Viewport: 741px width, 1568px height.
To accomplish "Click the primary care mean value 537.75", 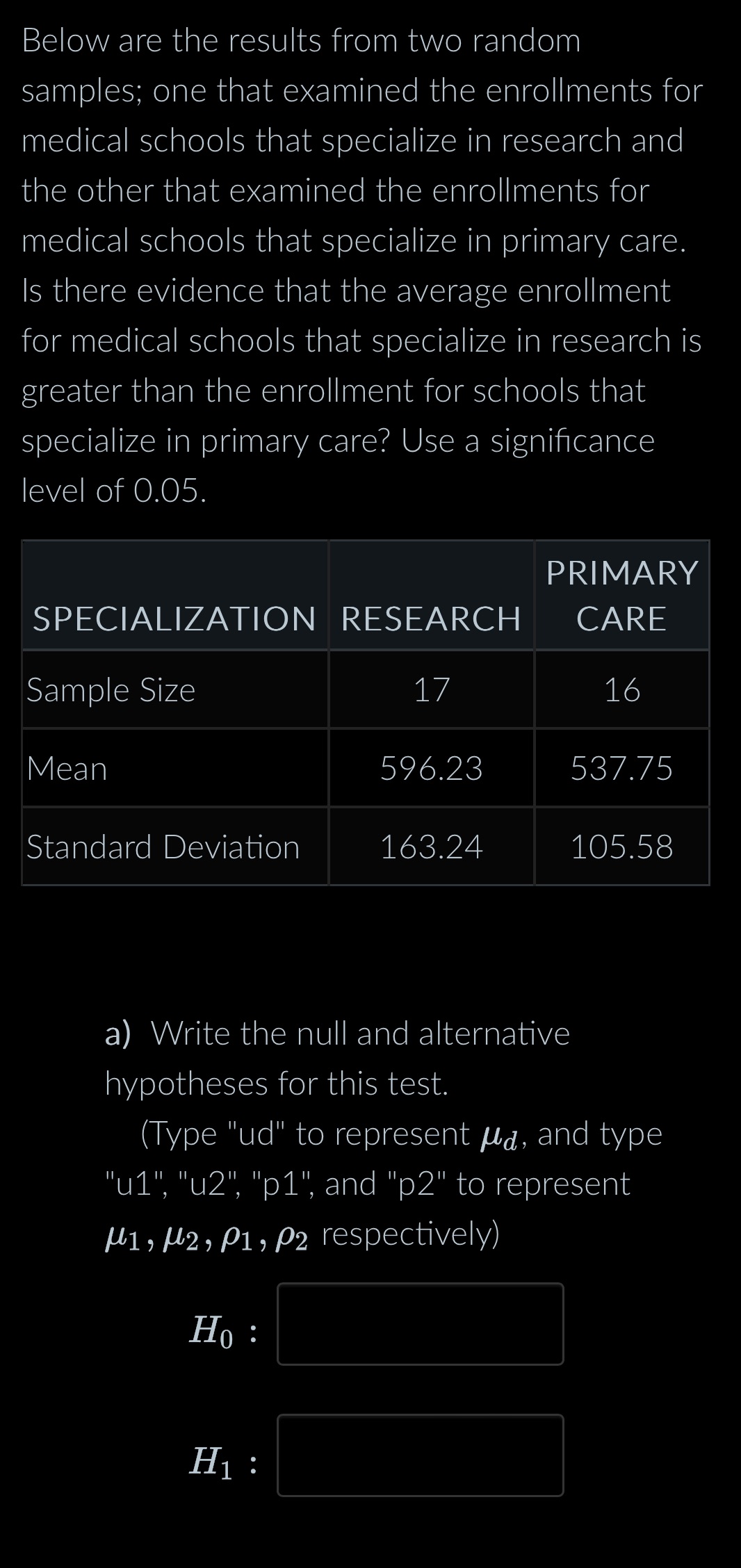I will (621, 769).
